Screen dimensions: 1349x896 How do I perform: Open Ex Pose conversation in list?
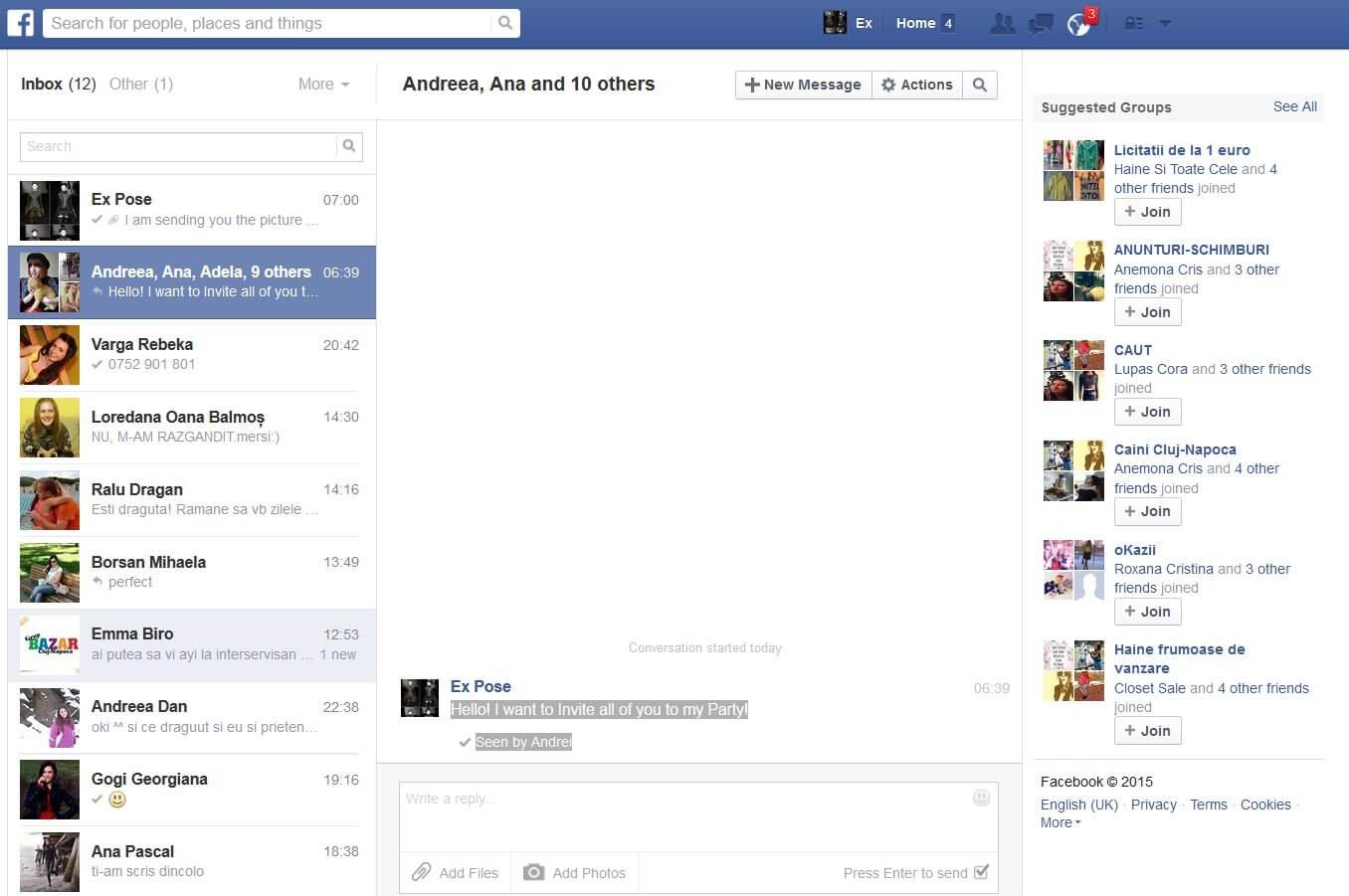191,210
